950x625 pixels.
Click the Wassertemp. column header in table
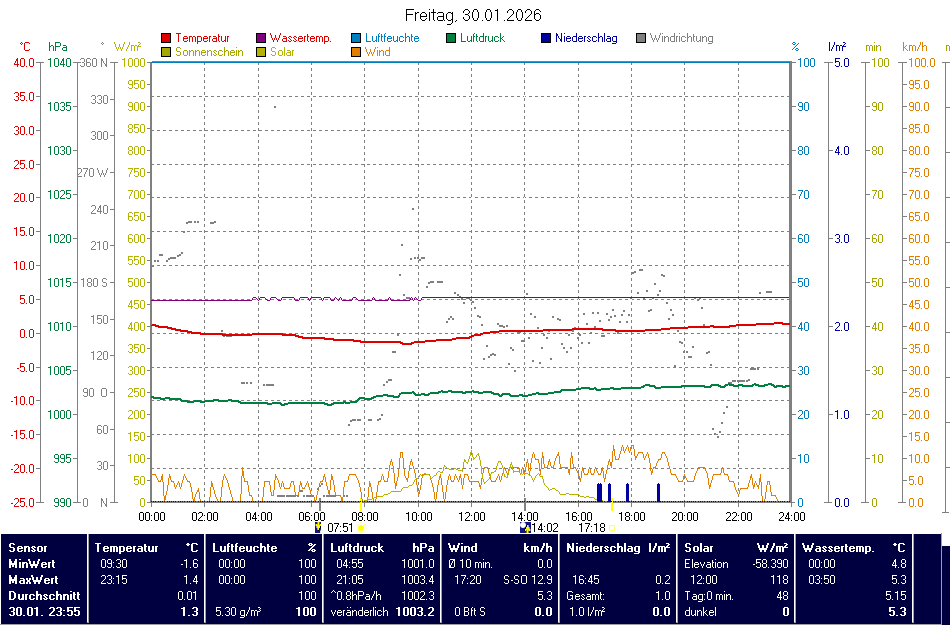click(x=838, y=548)
